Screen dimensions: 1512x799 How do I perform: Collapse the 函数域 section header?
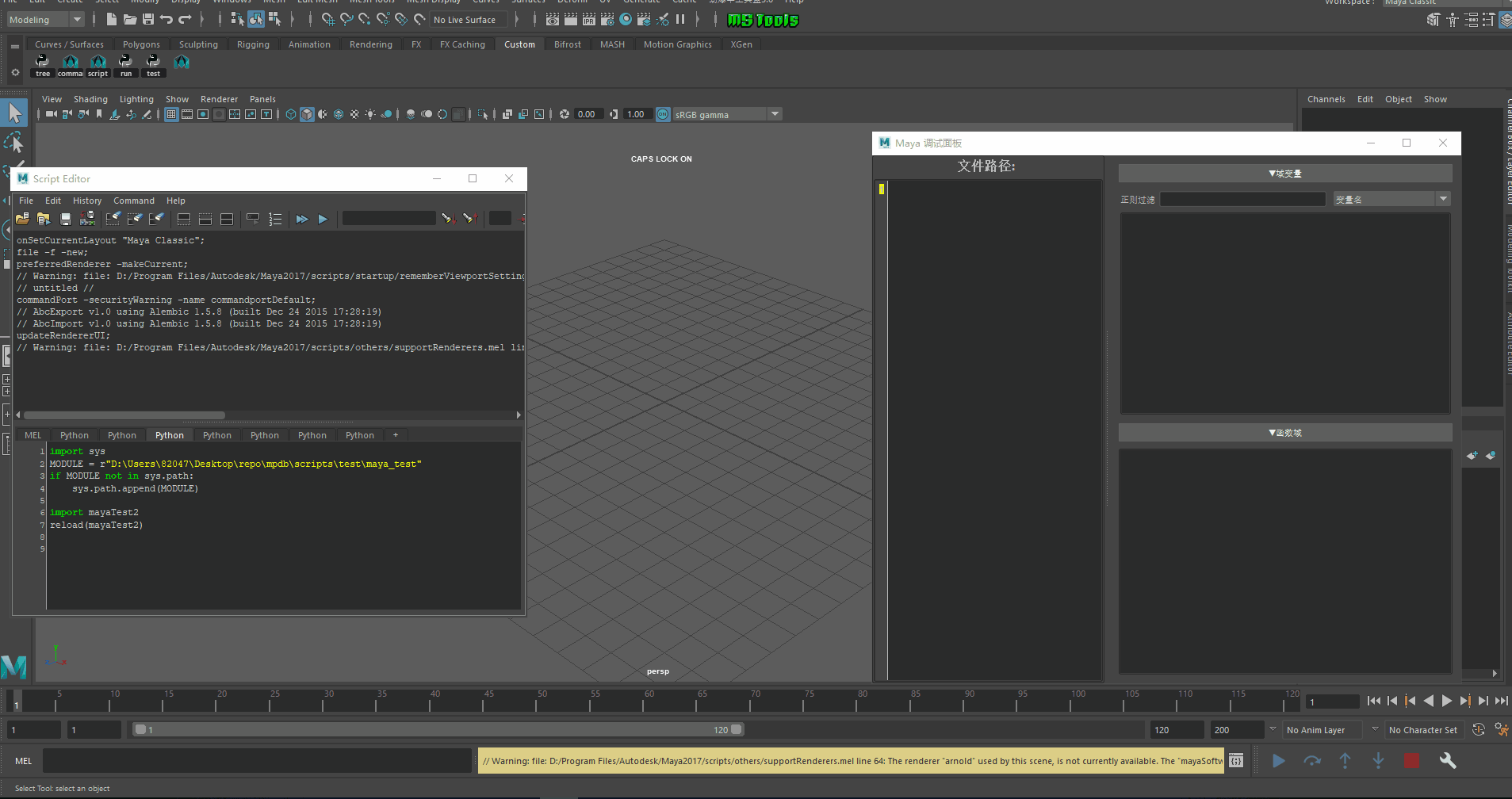tap(1285, 432)
